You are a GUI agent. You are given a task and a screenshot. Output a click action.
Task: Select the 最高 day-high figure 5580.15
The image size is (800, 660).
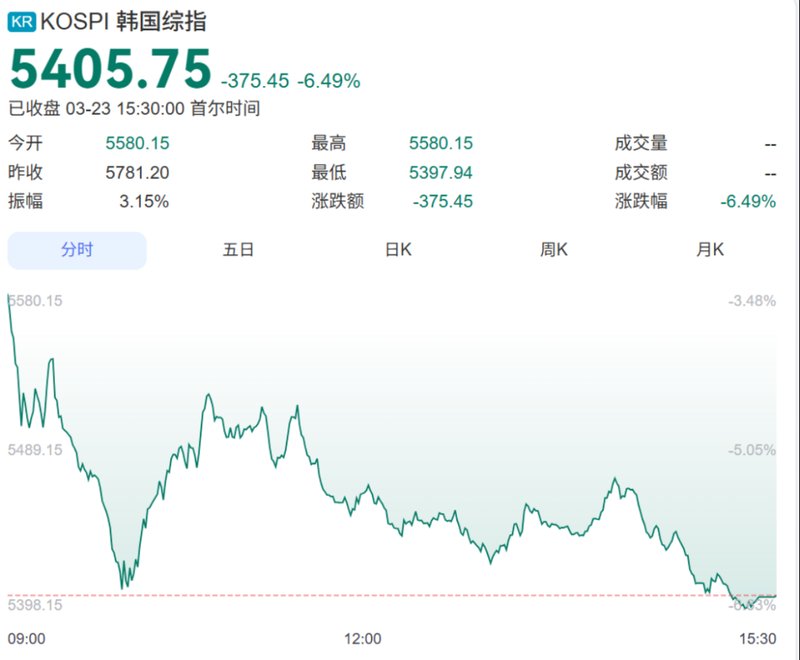pos(443,143)
